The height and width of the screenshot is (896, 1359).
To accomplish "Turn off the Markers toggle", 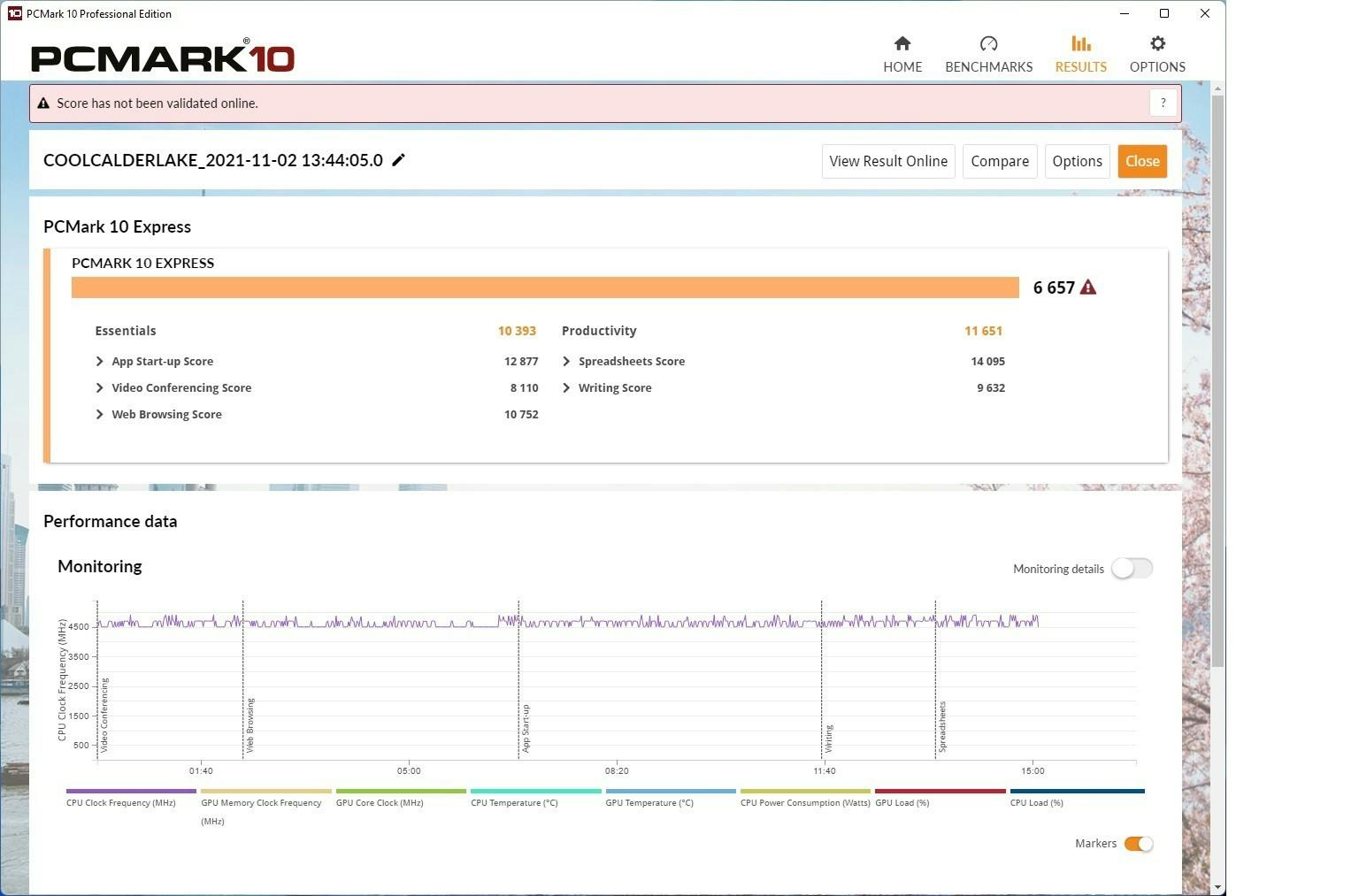I will tap(1138, 844).
